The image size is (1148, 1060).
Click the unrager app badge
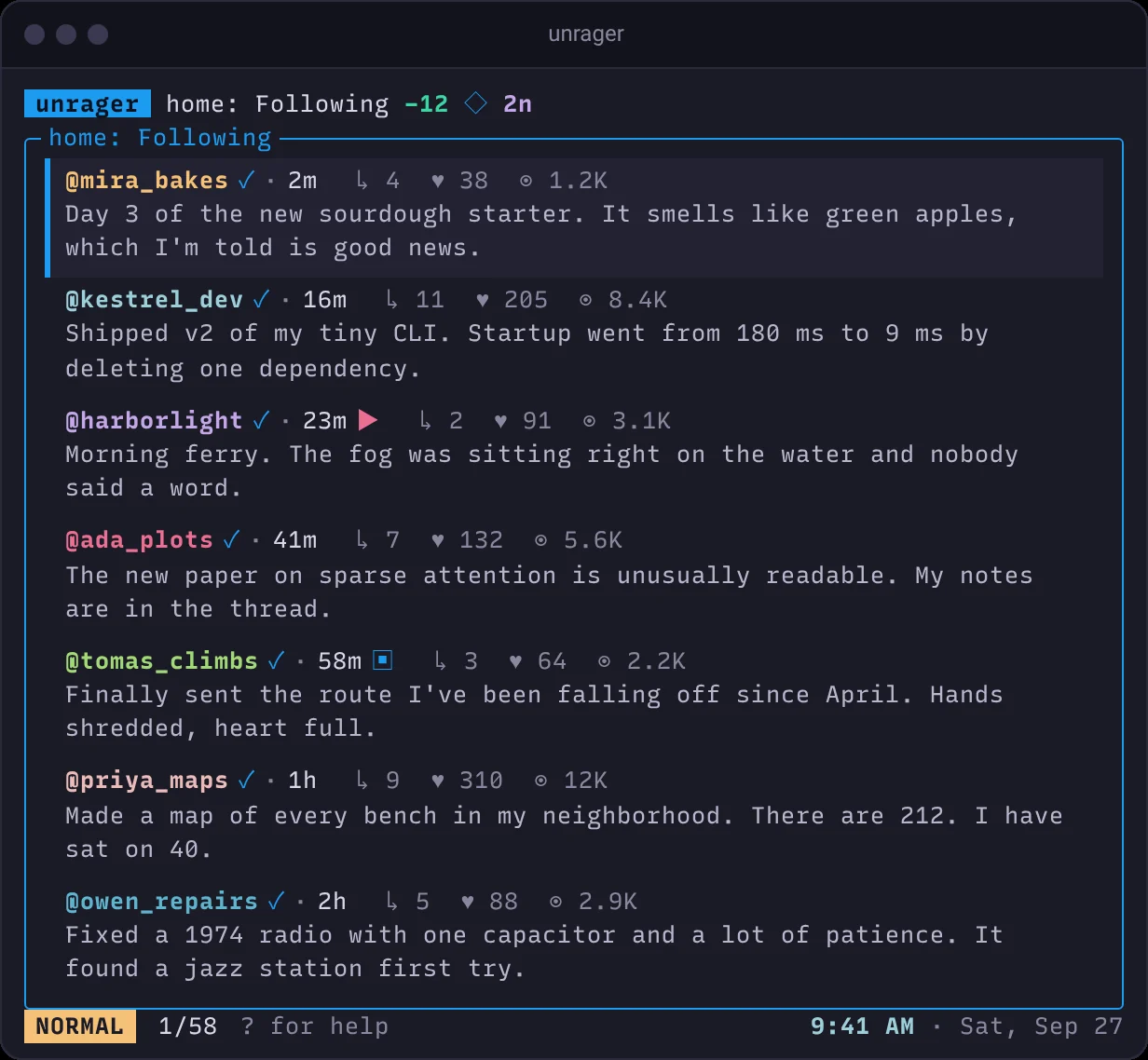click(x=88, y=103)
